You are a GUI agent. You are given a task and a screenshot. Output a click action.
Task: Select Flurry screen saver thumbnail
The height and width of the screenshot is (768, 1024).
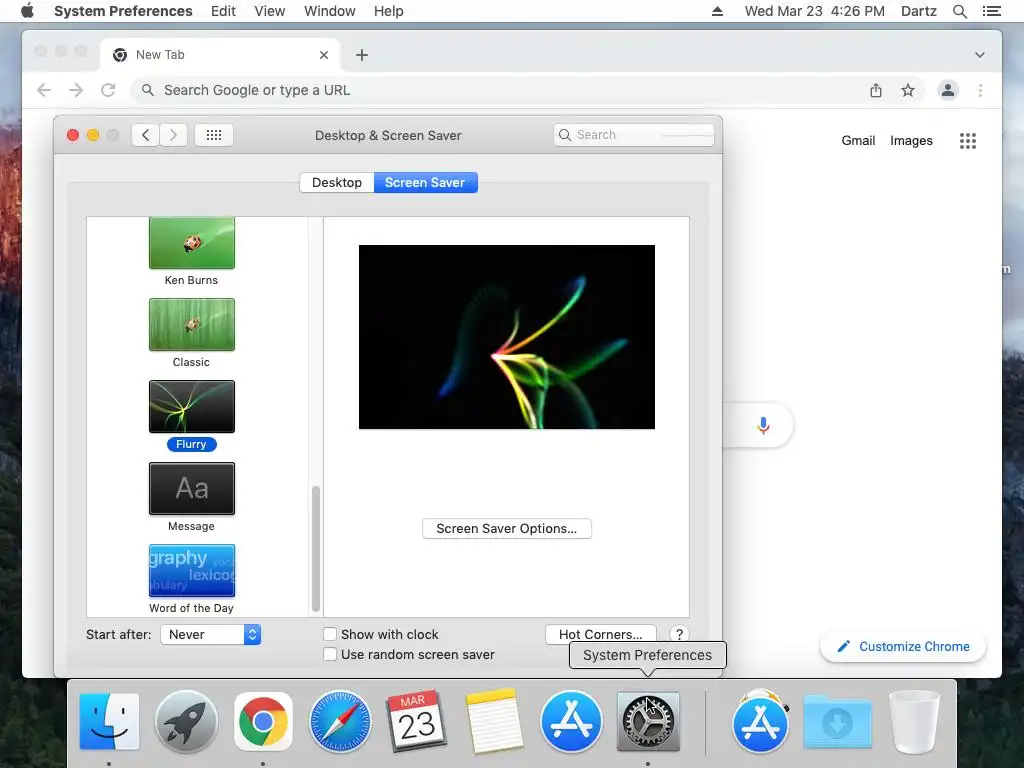(x=191, y=406)
